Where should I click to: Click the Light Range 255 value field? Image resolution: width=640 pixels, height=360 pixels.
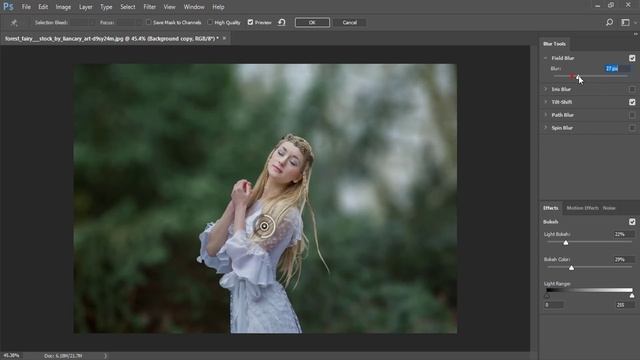coord(625,305)
